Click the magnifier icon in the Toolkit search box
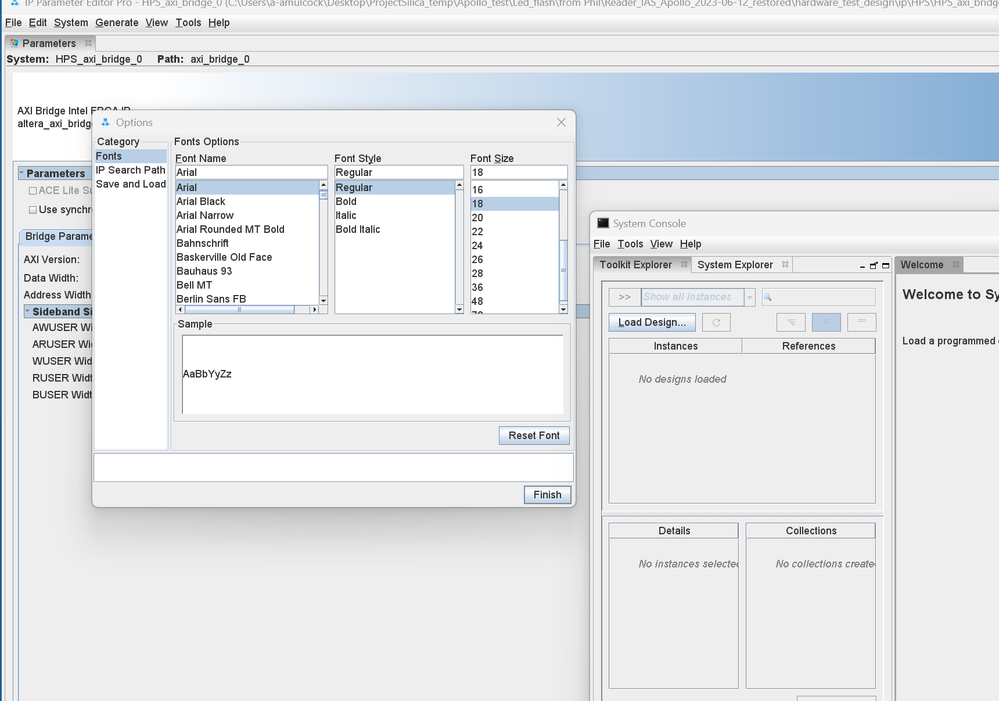 [x=768, y=297]
